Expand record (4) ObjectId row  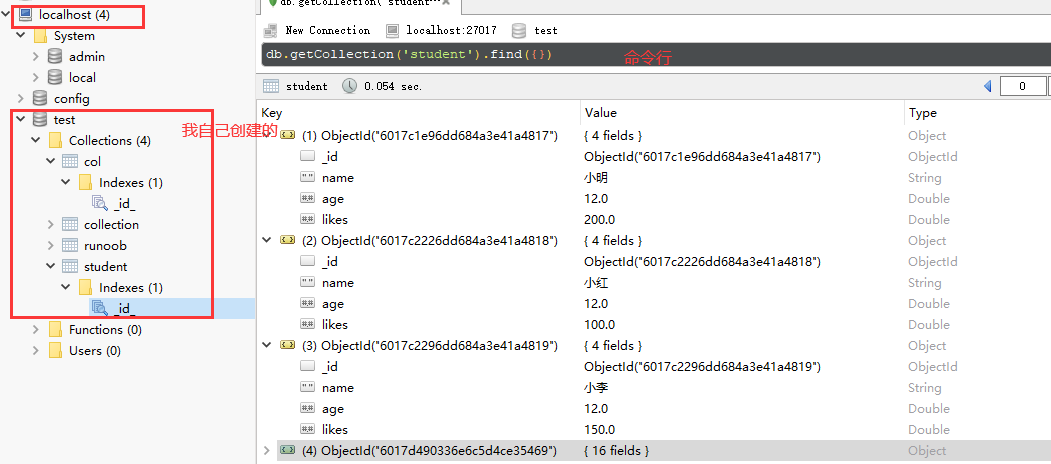point(267,451)
